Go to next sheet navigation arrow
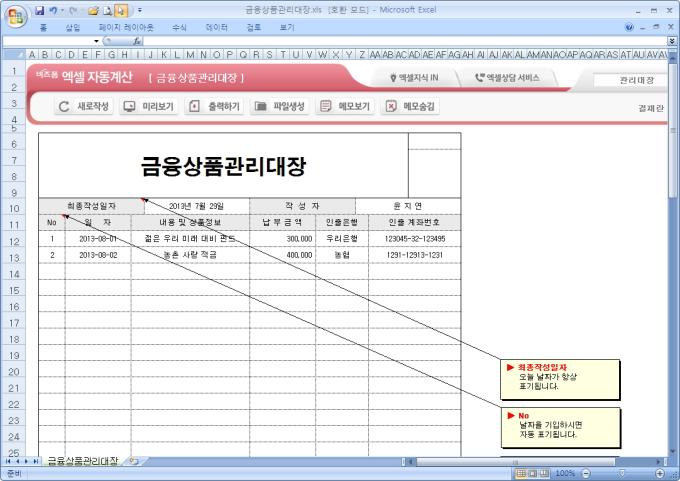The height and width of the screenshot is (481, 680). pyautogui.click(x=26, y=461)
